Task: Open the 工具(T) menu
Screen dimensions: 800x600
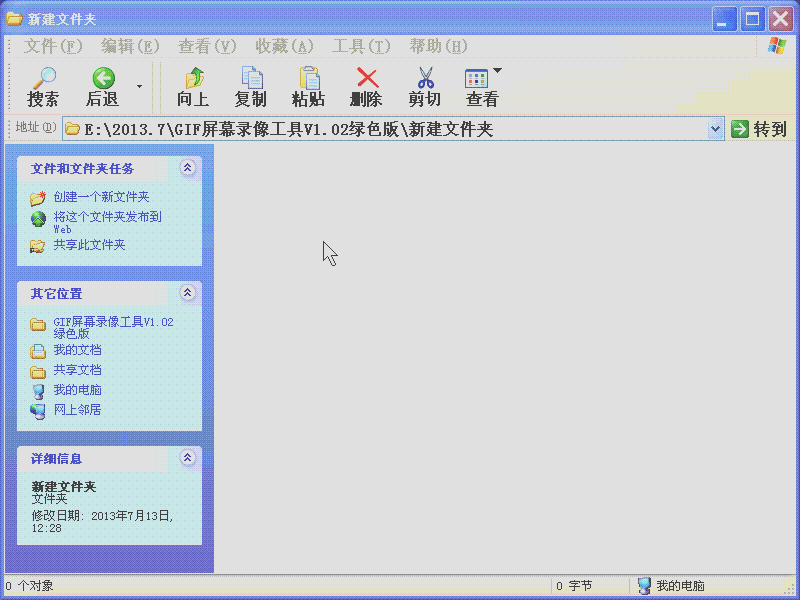Action: click(361, 46)
